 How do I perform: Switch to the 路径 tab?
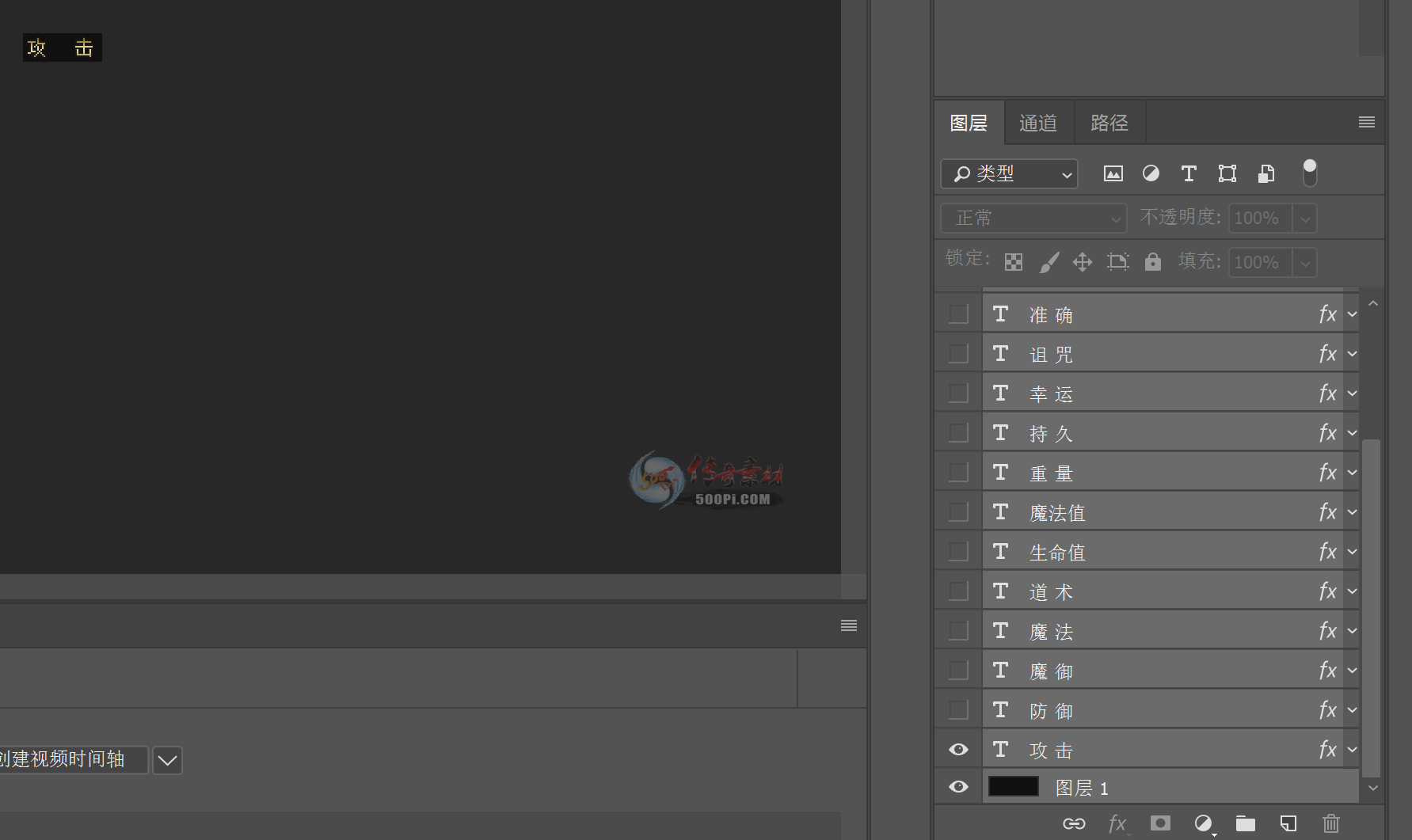point(1109,123)
